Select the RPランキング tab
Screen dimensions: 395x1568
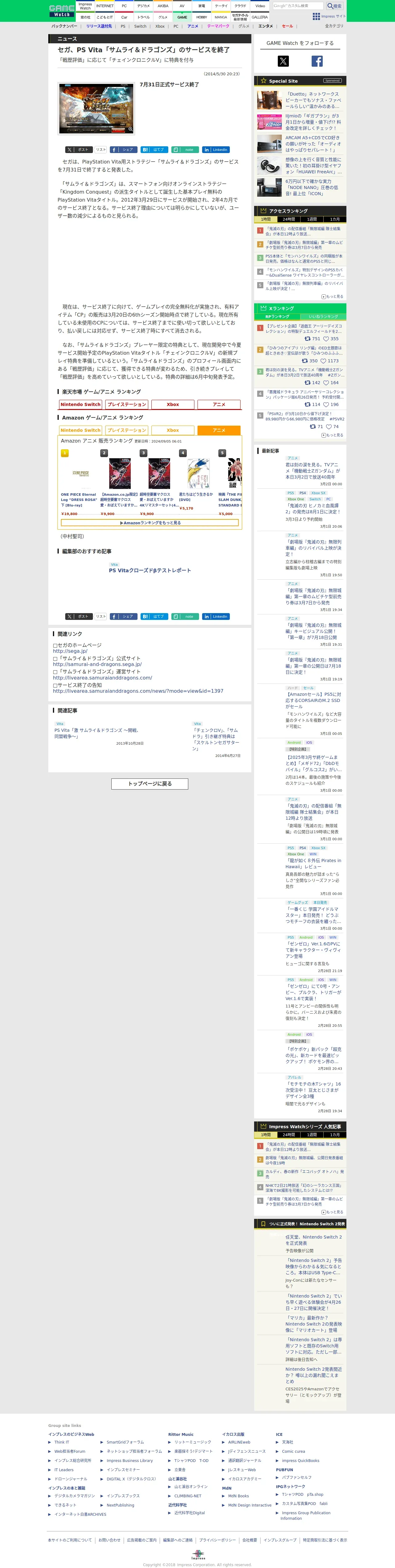click(x=277, y=317)
